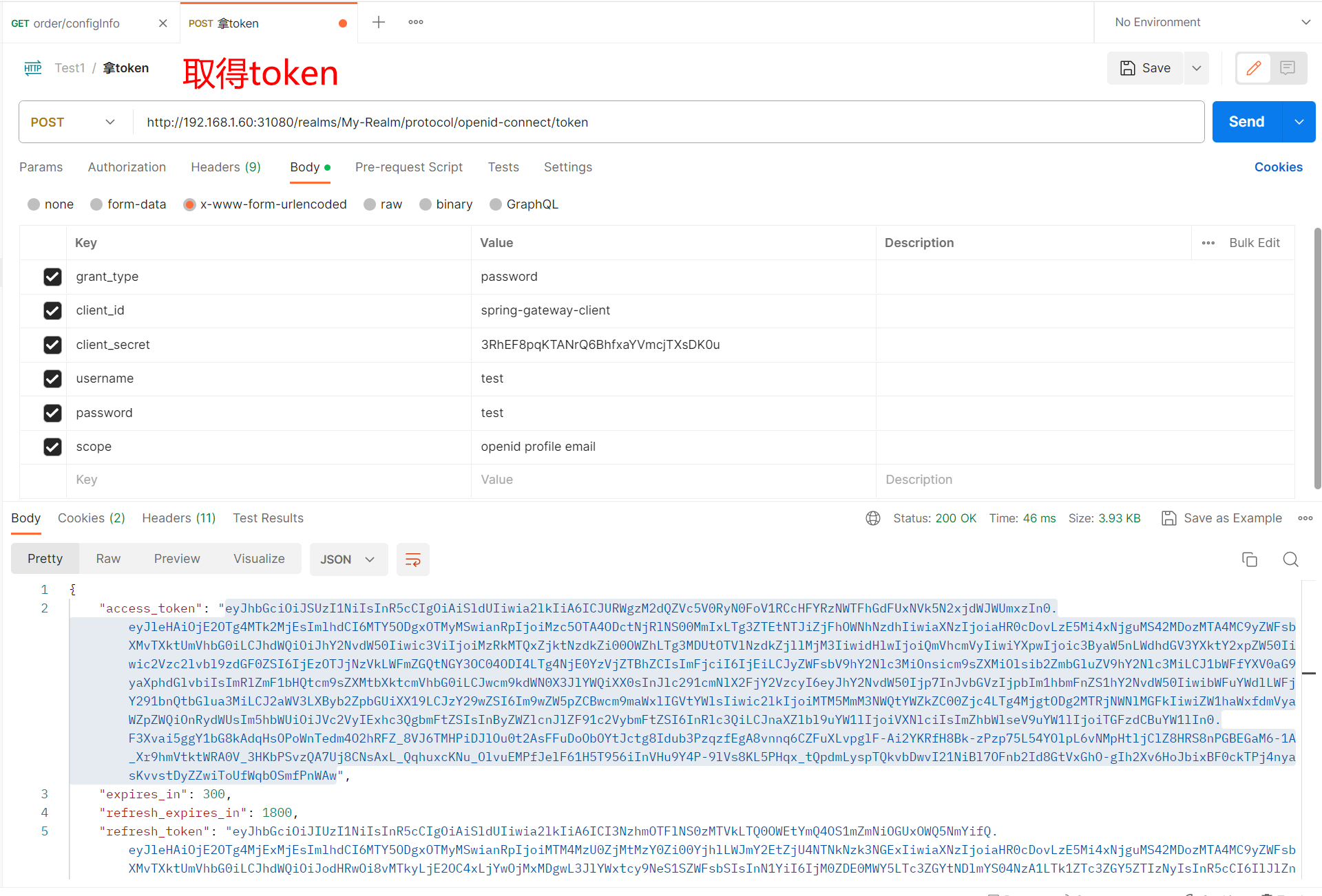This screenshot has height=896, width=1322.
Task: Toggle line wrap icon in response toolbar
Action: 413,559
